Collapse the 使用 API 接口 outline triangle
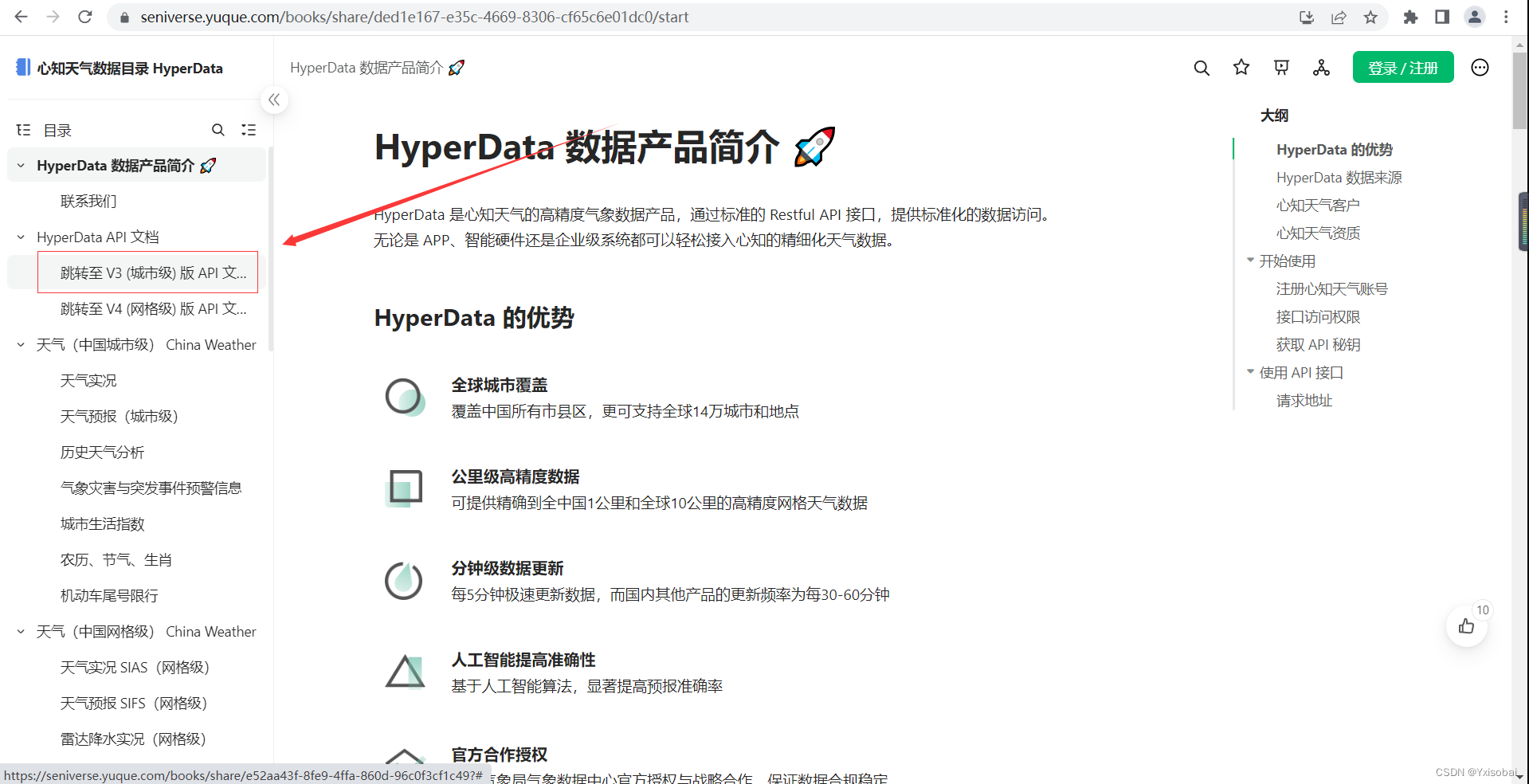Viewport: 1529px width, 784px height. point(1250,372)
